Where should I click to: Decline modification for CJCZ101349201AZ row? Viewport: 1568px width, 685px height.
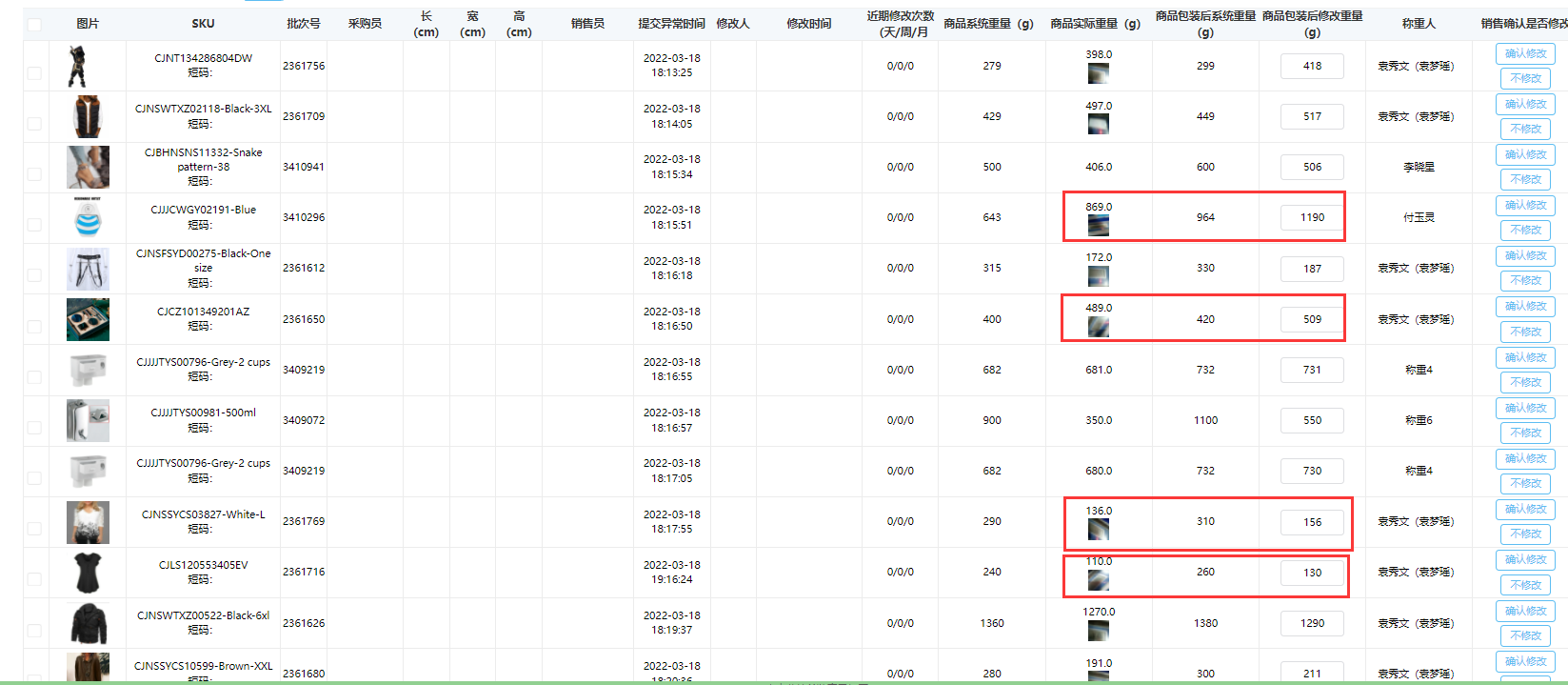click(x=1525, y=332)
